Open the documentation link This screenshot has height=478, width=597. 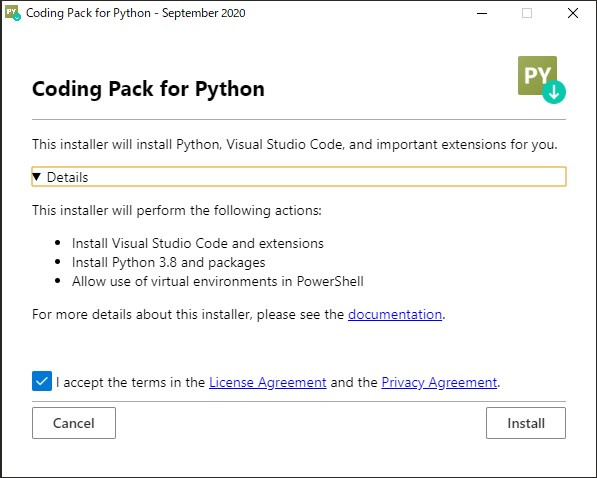395,314
